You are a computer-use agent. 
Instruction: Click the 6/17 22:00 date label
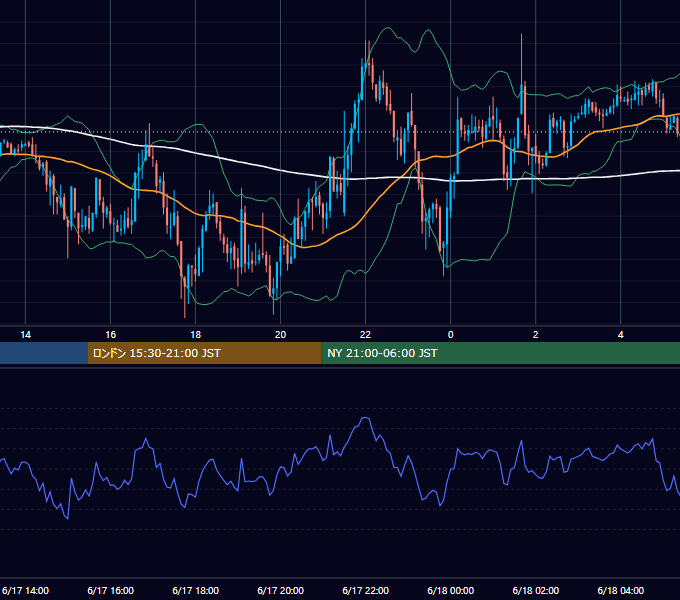366,590
